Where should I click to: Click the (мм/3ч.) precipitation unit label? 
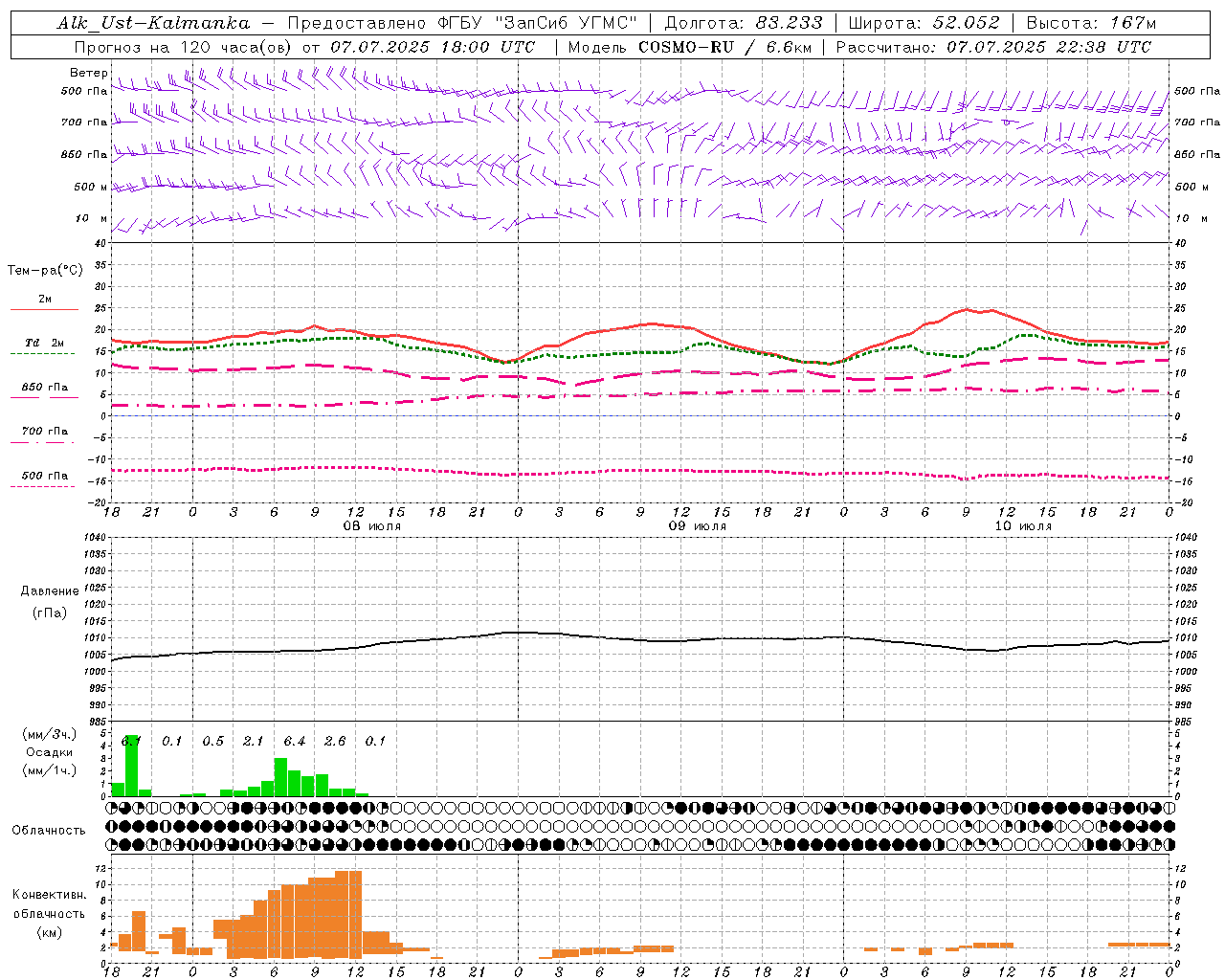50,734
